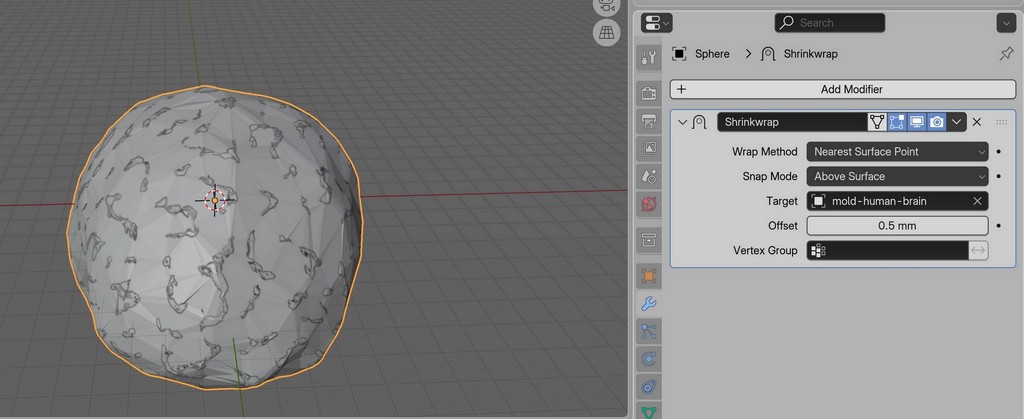Click the Shrinkwrap breadcrumb modifier icon
Screen dimensions: 1024x419
click(768, 54)
